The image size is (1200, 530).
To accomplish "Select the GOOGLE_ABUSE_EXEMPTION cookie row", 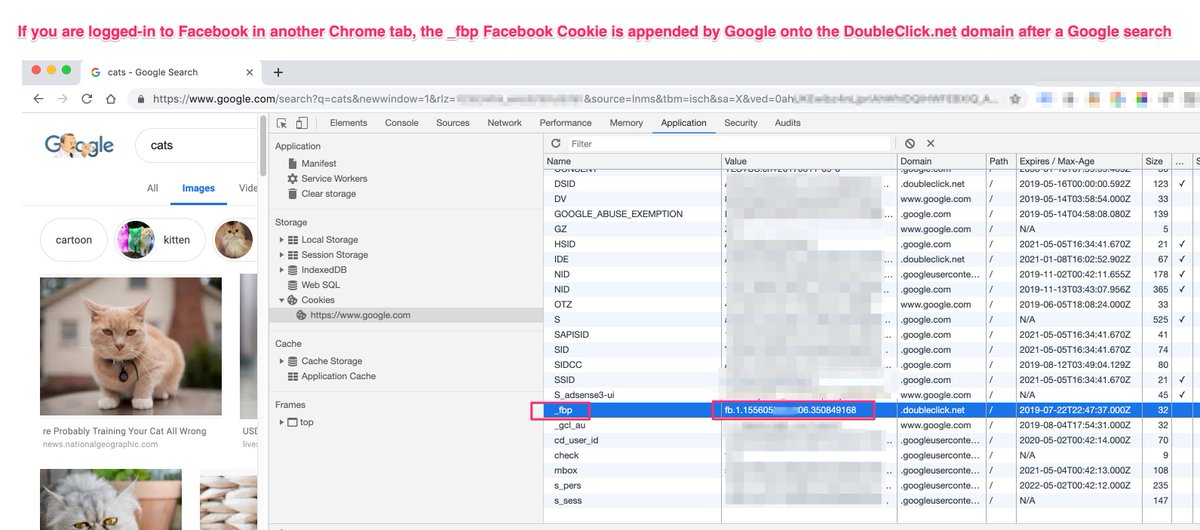I will [872, 214].
